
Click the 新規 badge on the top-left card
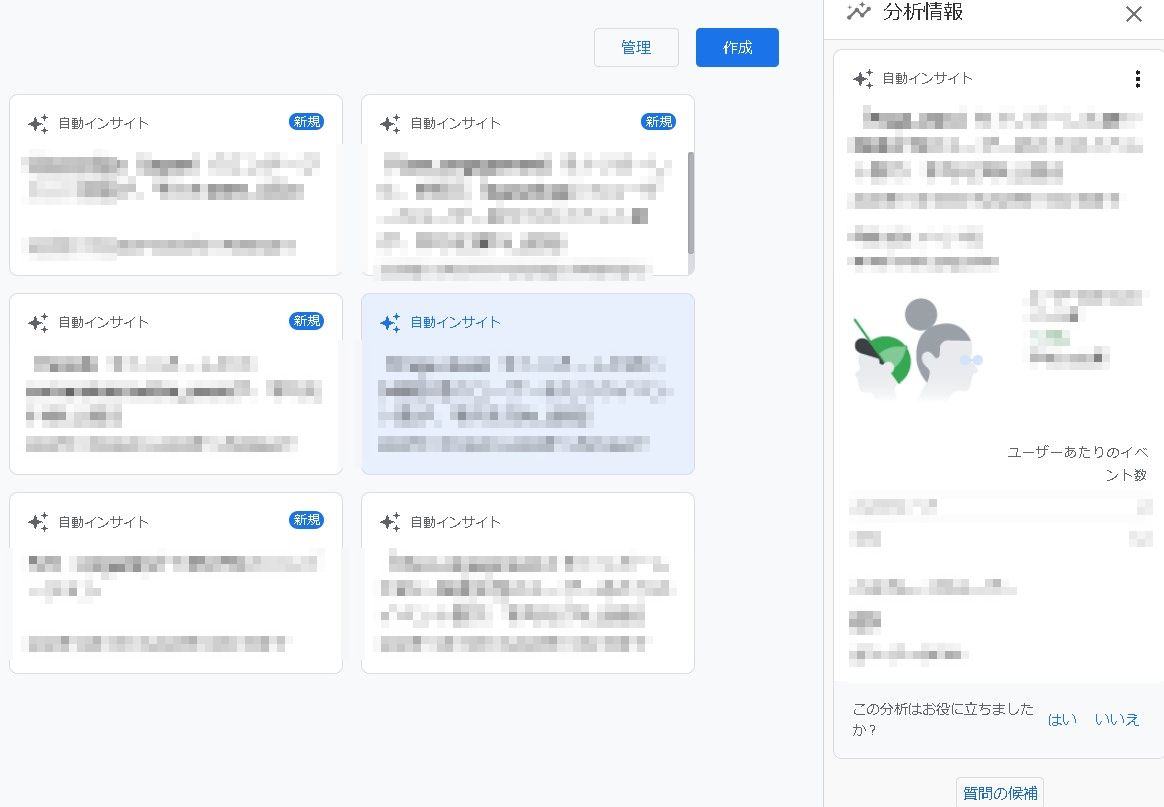[307, 121]
